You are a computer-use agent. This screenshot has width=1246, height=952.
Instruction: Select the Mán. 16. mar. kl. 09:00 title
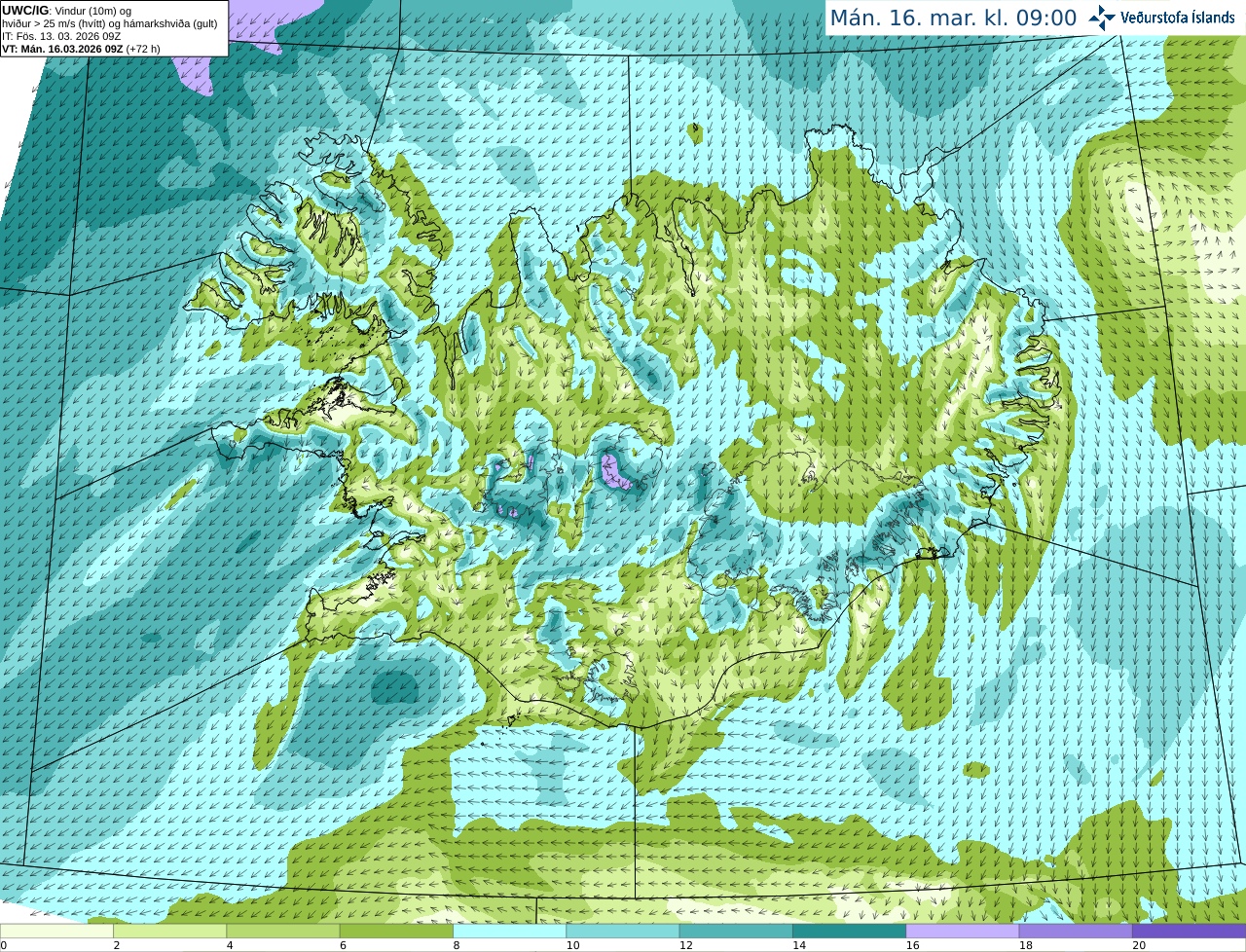click(x=953, y=18)
